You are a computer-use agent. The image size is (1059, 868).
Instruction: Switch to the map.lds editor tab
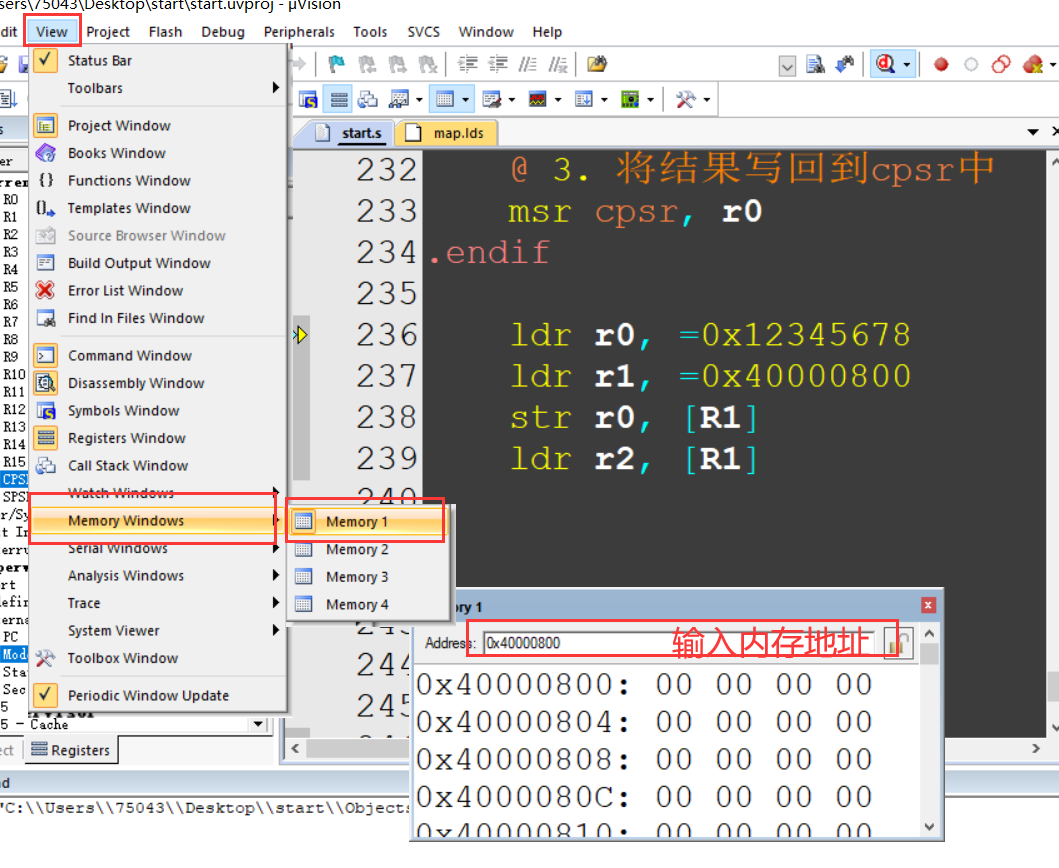point(446,133)
